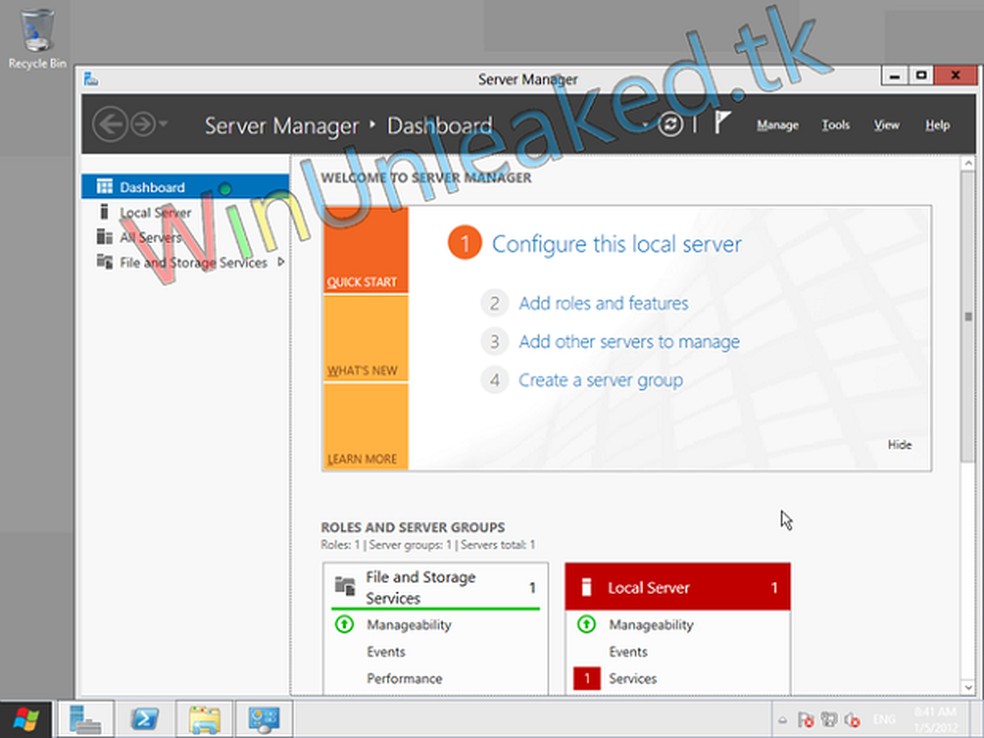The image size is (984, 738).
Task: Click the back navigation arrow
Action: (x=111, y=124)
